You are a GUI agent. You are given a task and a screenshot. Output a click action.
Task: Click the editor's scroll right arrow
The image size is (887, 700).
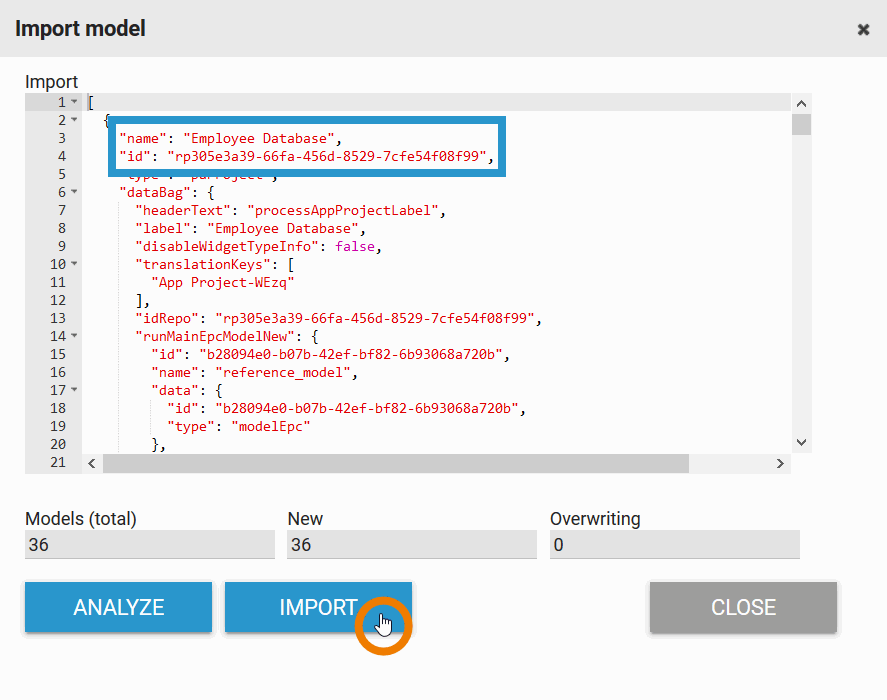click(x=781, y=464)
